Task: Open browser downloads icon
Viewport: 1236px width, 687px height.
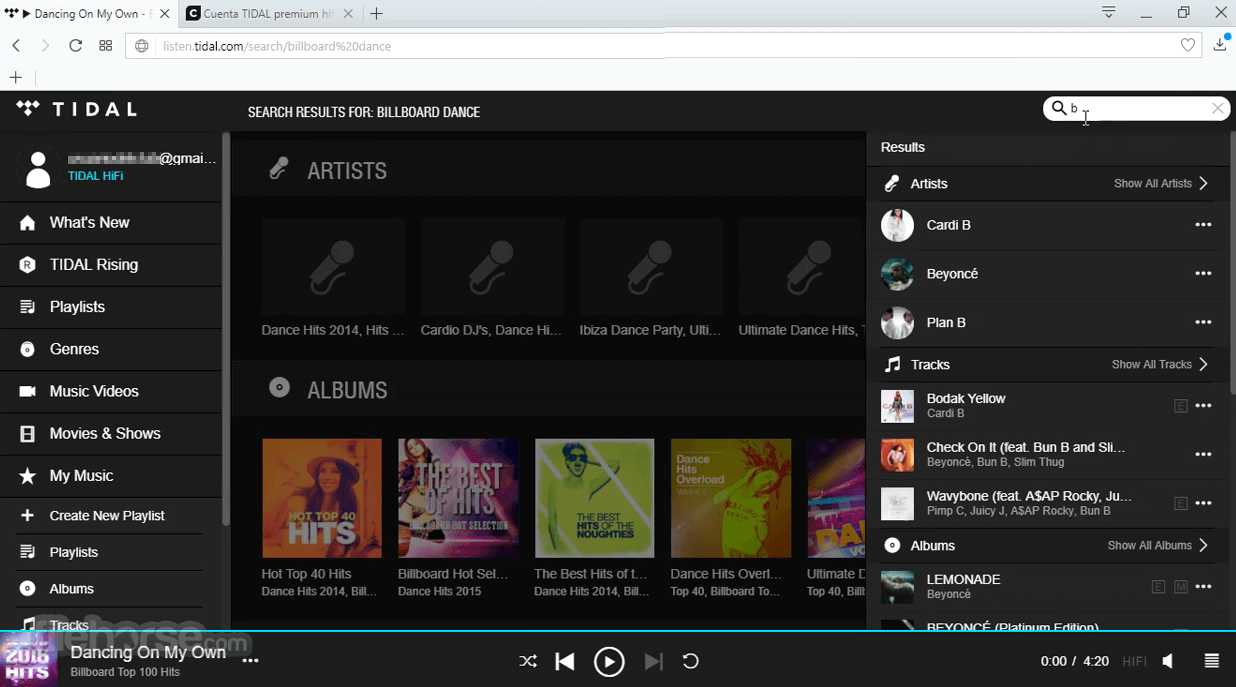Action: pyautogui.click(x=1220, y=44)
